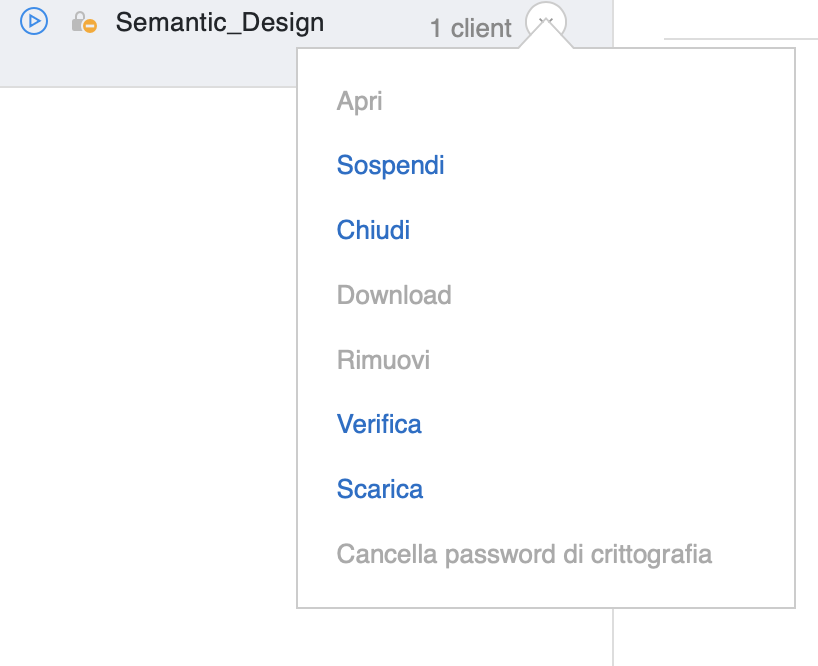This screenshot has height=666, width=818.
Task: Click the blue play status icon
Action: [34, 21]
